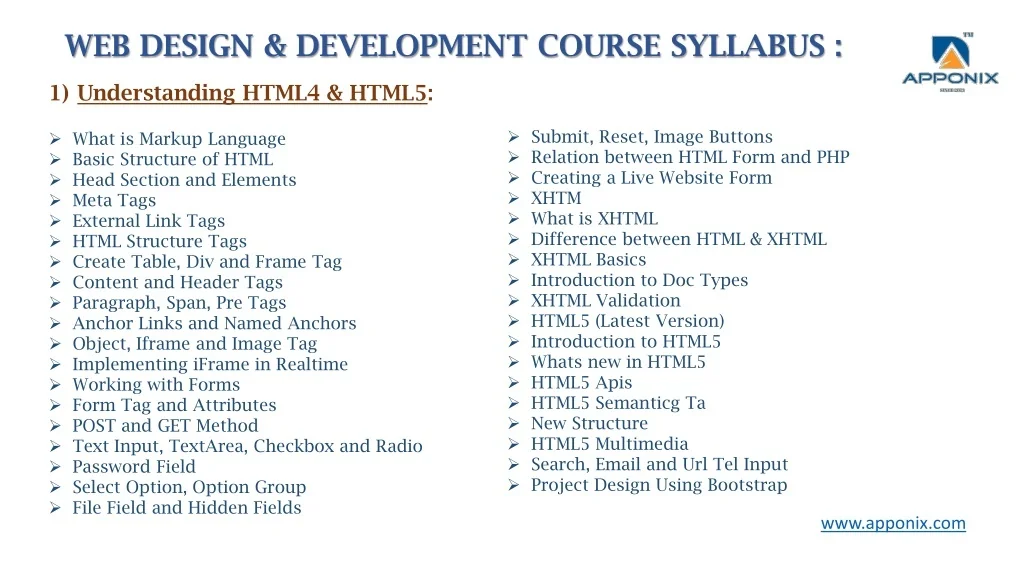Click the arrow bullet next to XHTML Basics

click(x=512, y=260)
